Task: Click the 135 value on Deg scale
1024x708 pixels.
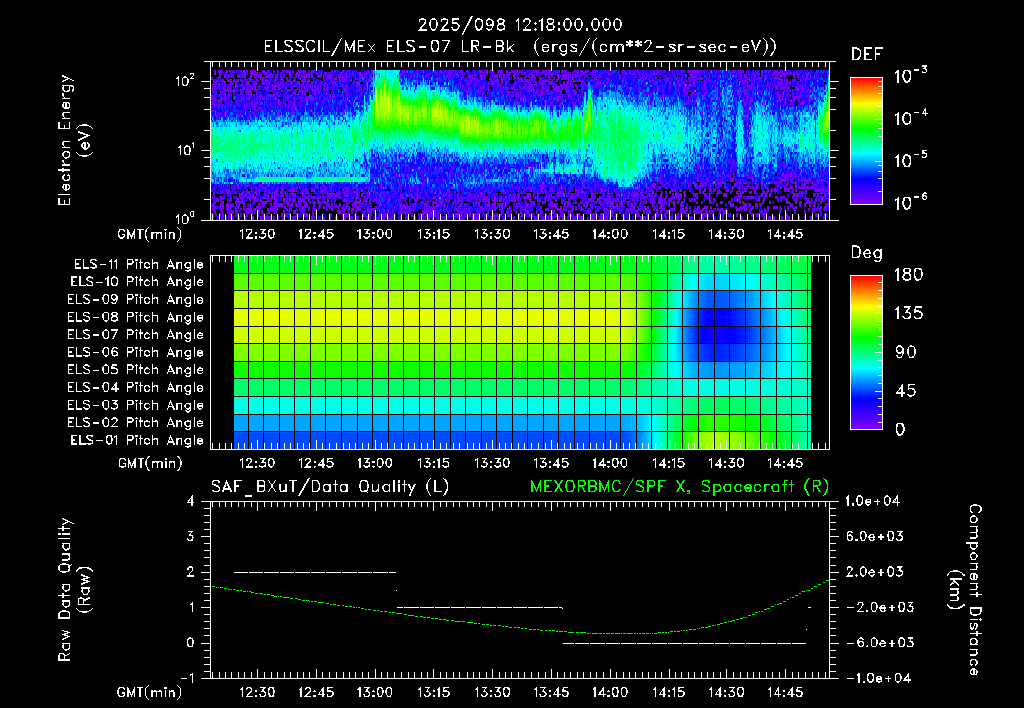Action: [x=908, y=314]
